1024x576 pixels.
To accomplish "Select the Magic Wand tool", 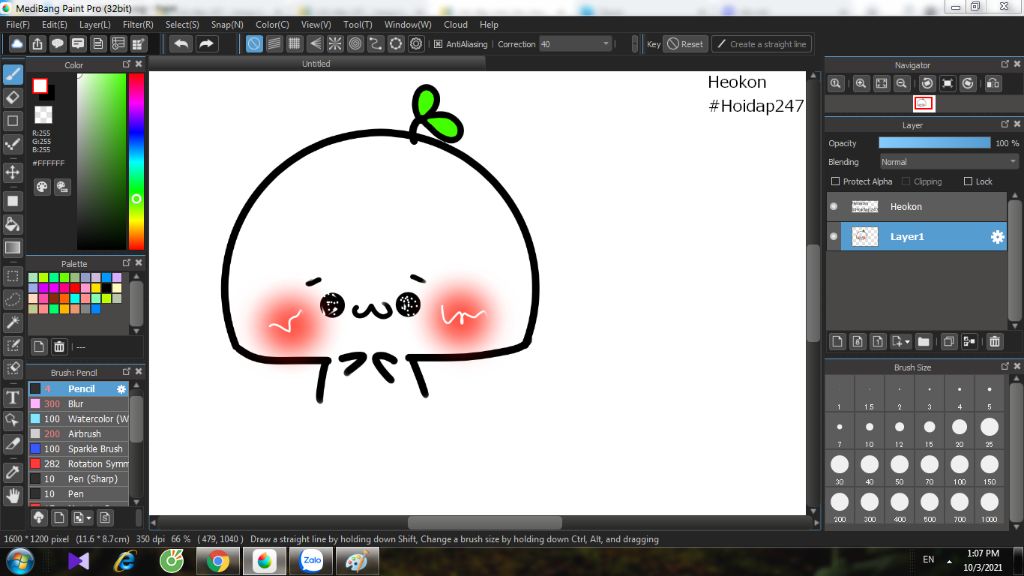I will click(12, 323).
